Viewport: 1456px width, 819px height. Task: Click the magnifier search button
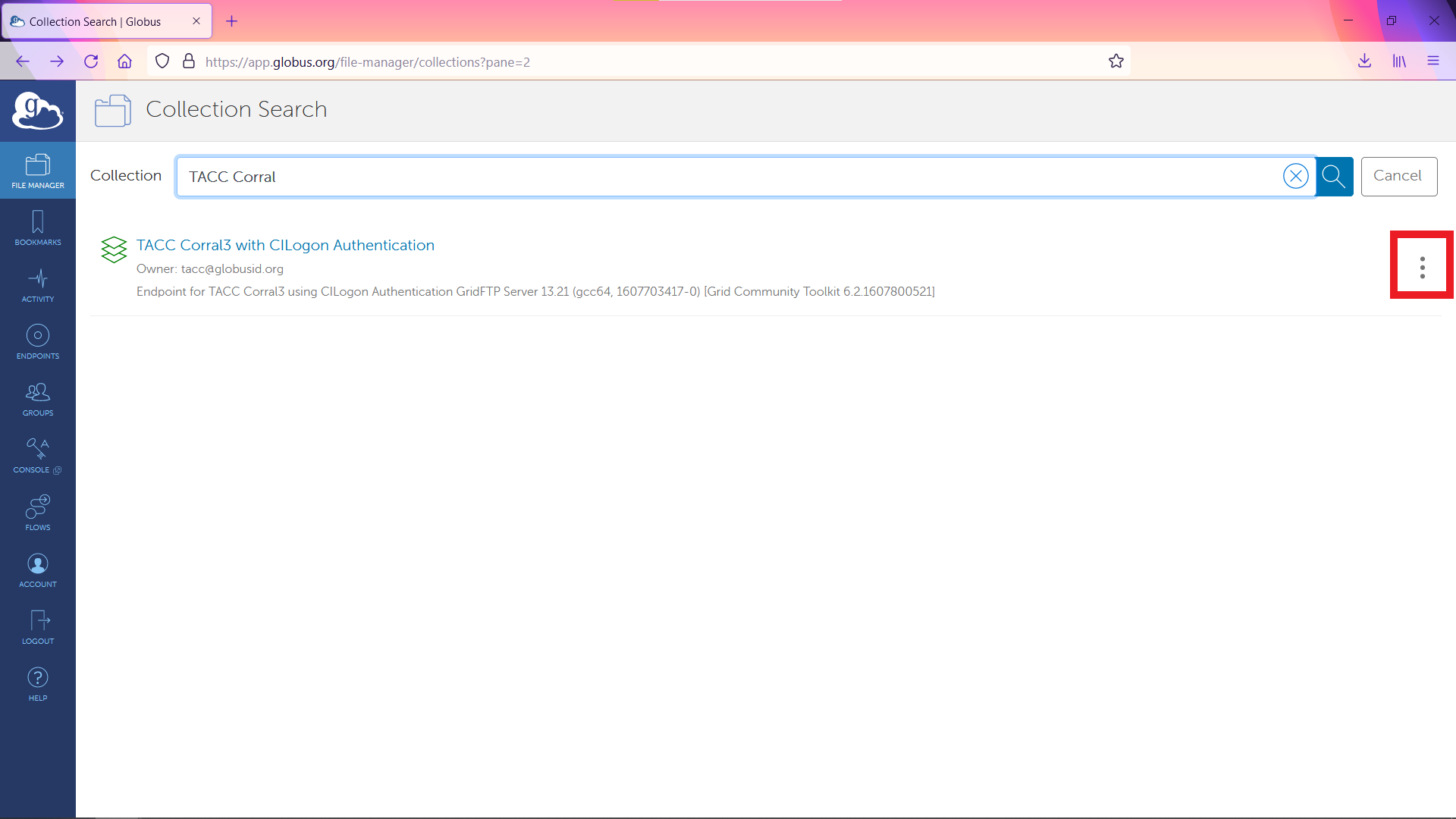tap(1334, 176)
